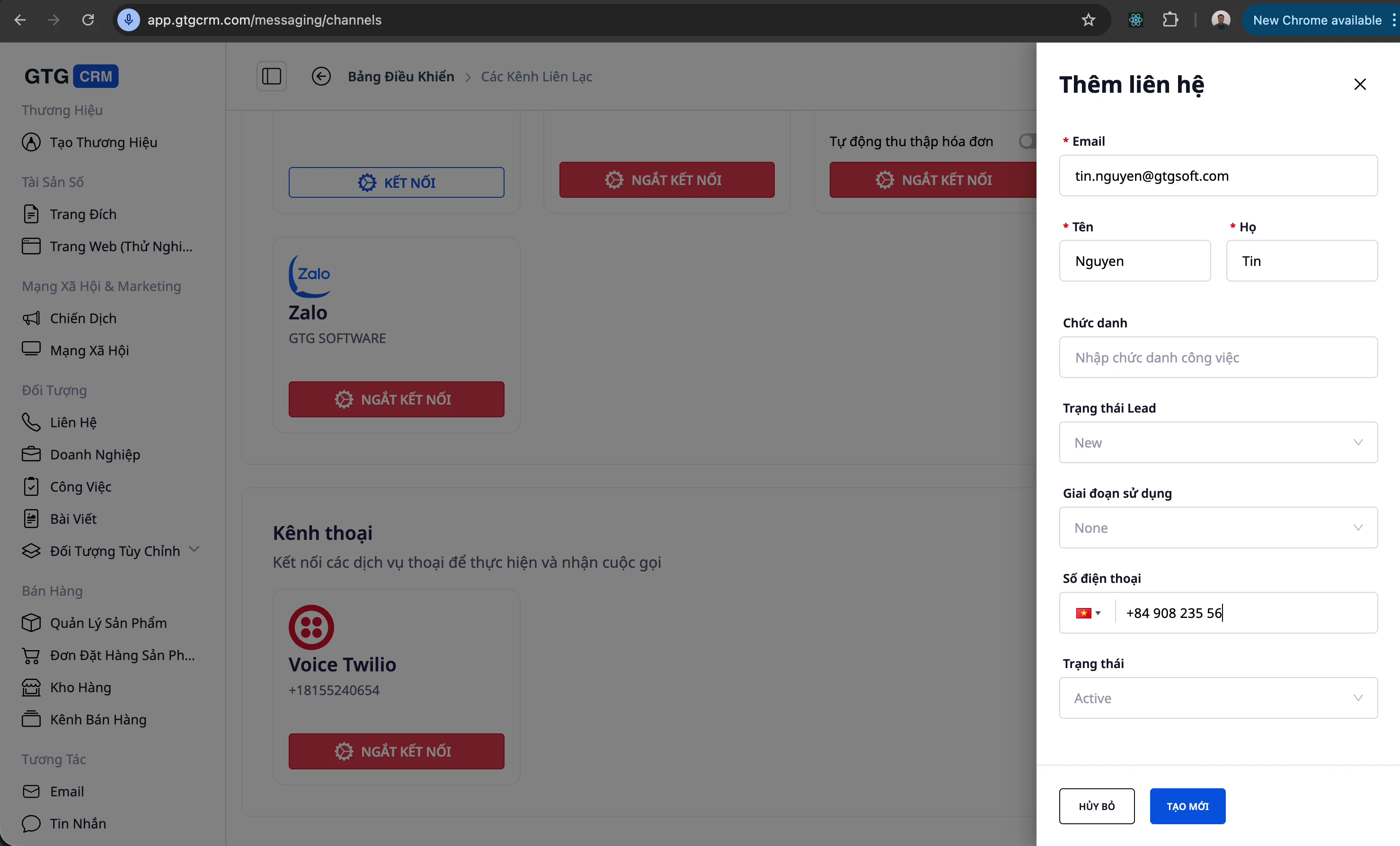The height and width of the screenshot is (846, 1400).
Task: Select Doanh Nghiệp in the sidebar
Action: (x=94, y=454)
